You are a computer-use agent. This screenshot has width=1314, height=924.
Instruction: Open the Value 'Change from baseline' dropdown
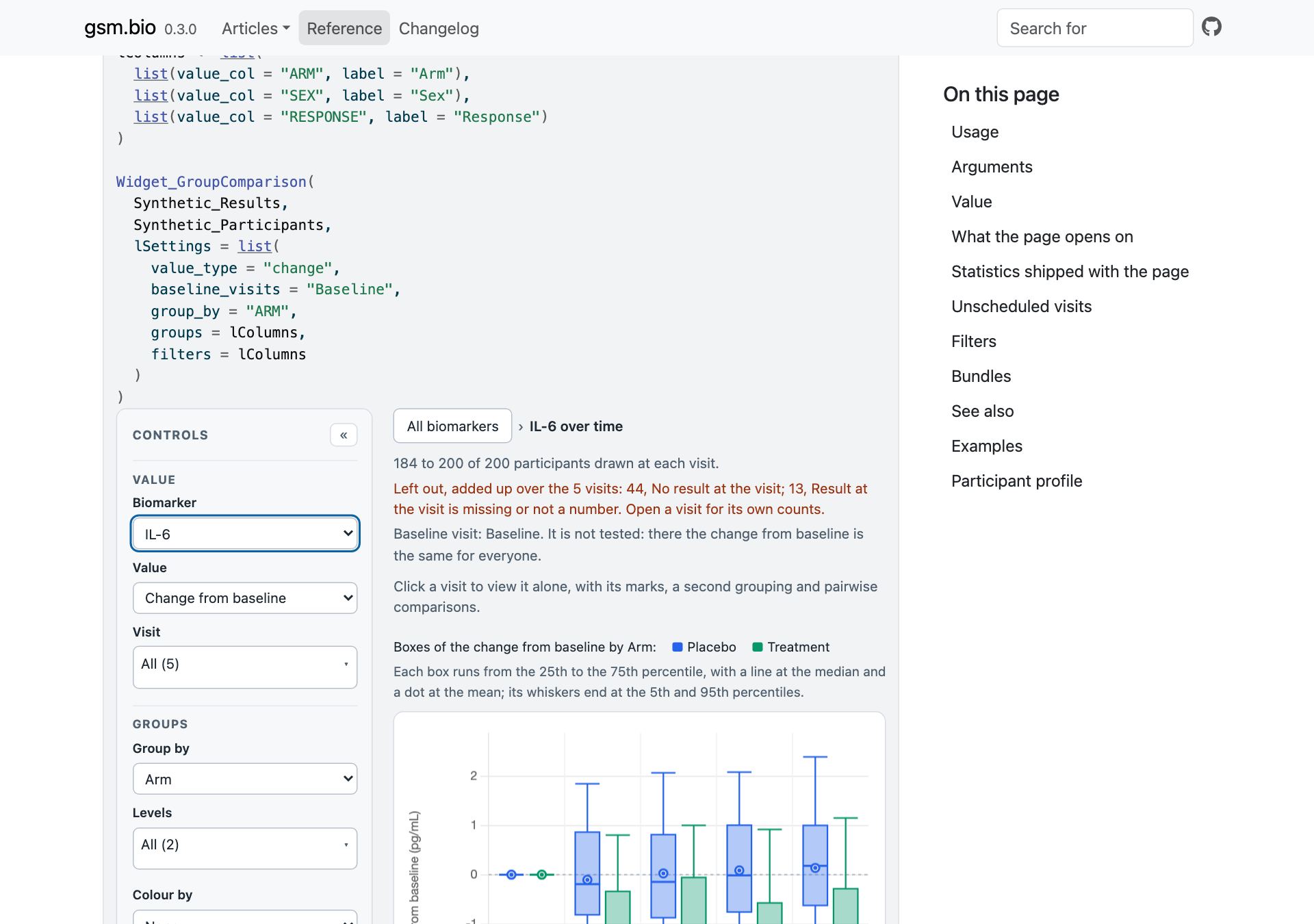(245, 598)
